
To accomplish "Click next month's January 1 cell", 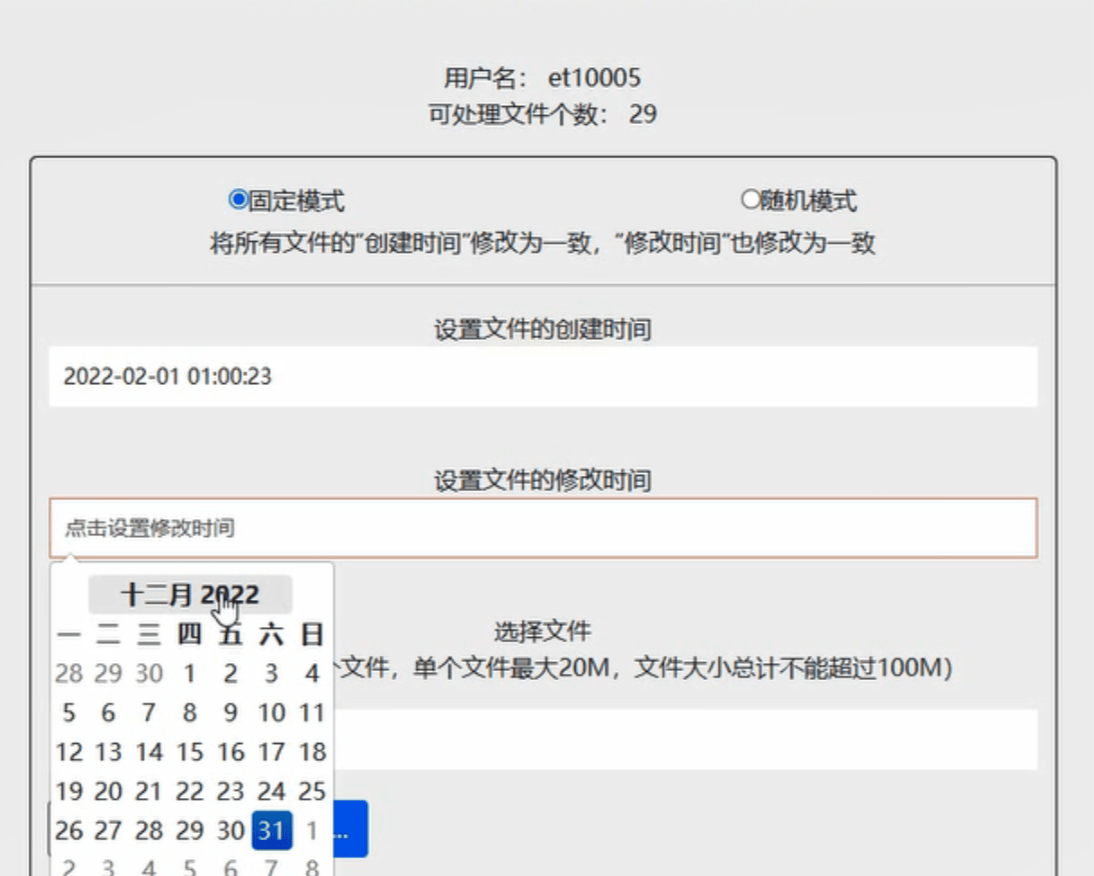I will [x=311, y=830].
